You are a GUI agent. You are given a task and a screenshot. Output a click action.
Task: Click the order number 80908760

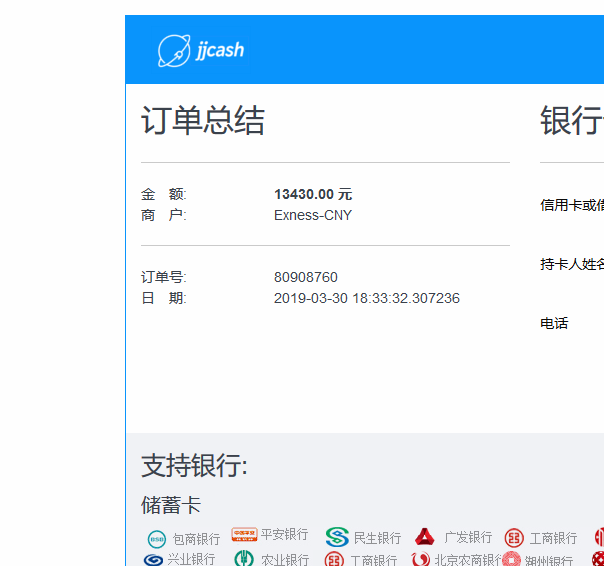305,277
